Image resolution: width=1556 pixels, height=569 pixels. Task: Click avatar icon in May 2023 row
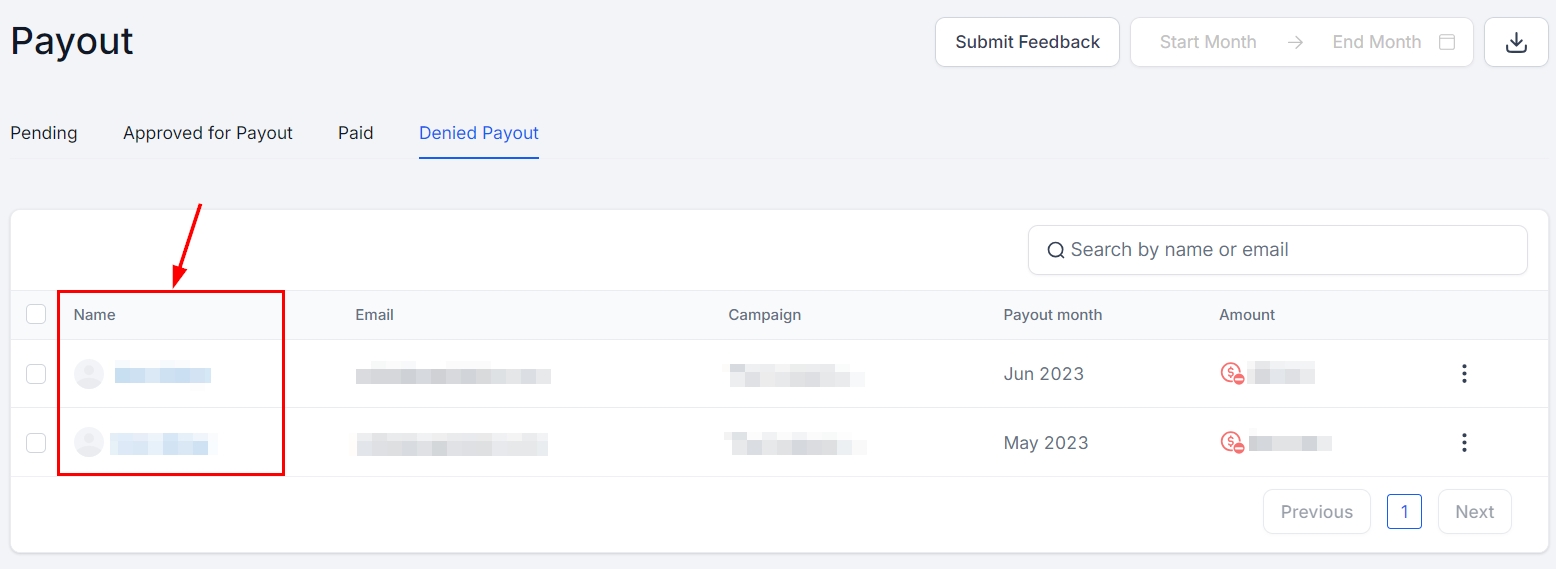tap(89, 442)
